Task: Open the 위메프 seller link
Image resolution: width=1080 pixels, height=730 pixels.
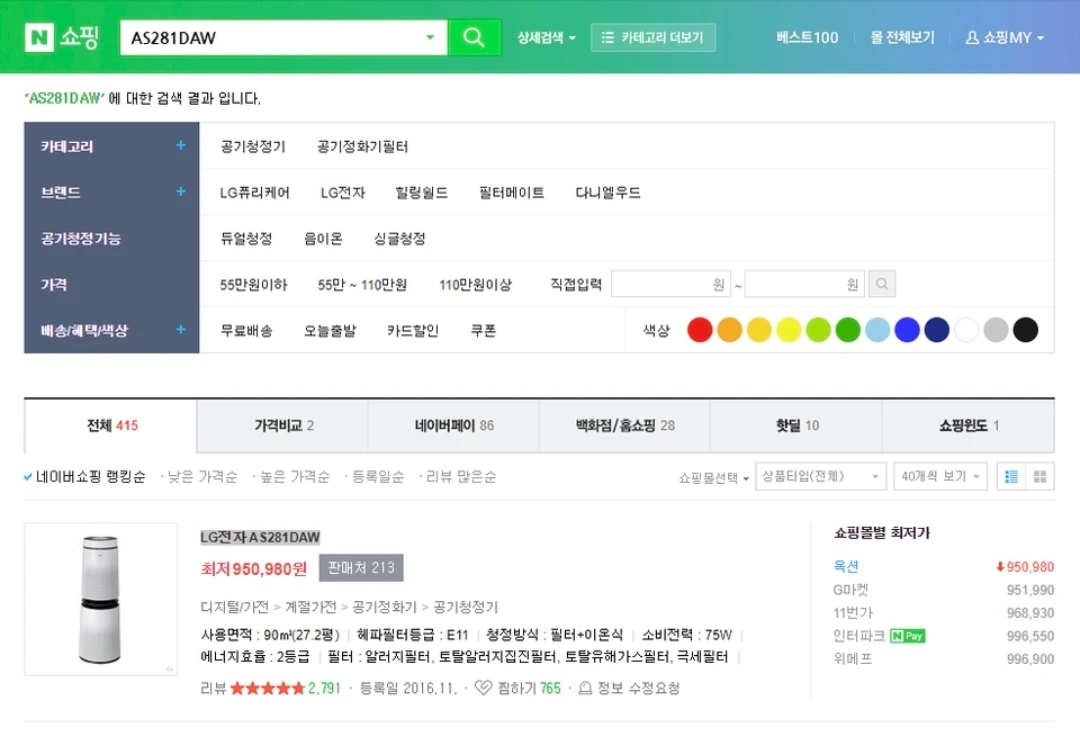Action: 853,658
